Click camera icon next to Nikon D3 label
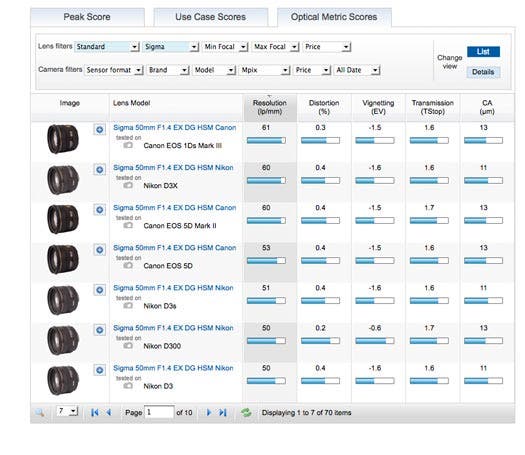The image size is (525, 455). tap(128, 386)
